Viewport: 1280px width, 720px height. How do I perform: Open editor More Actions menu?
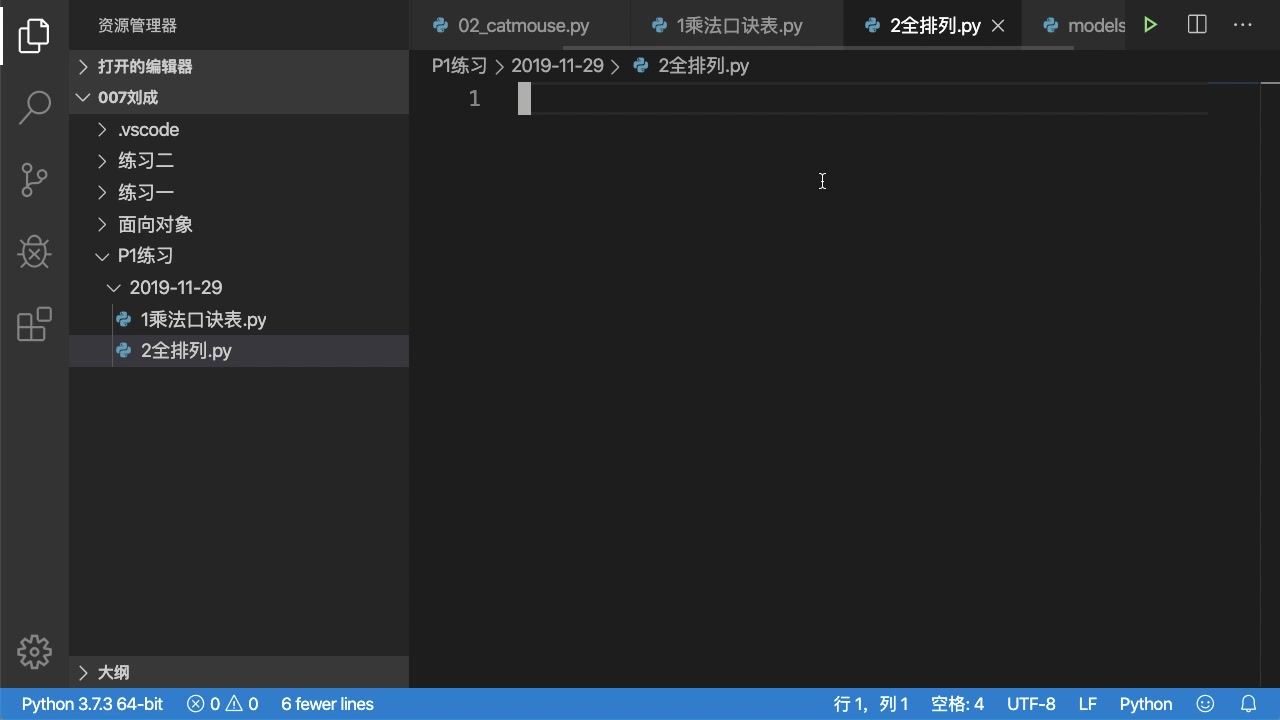[x=1242, y=25]
